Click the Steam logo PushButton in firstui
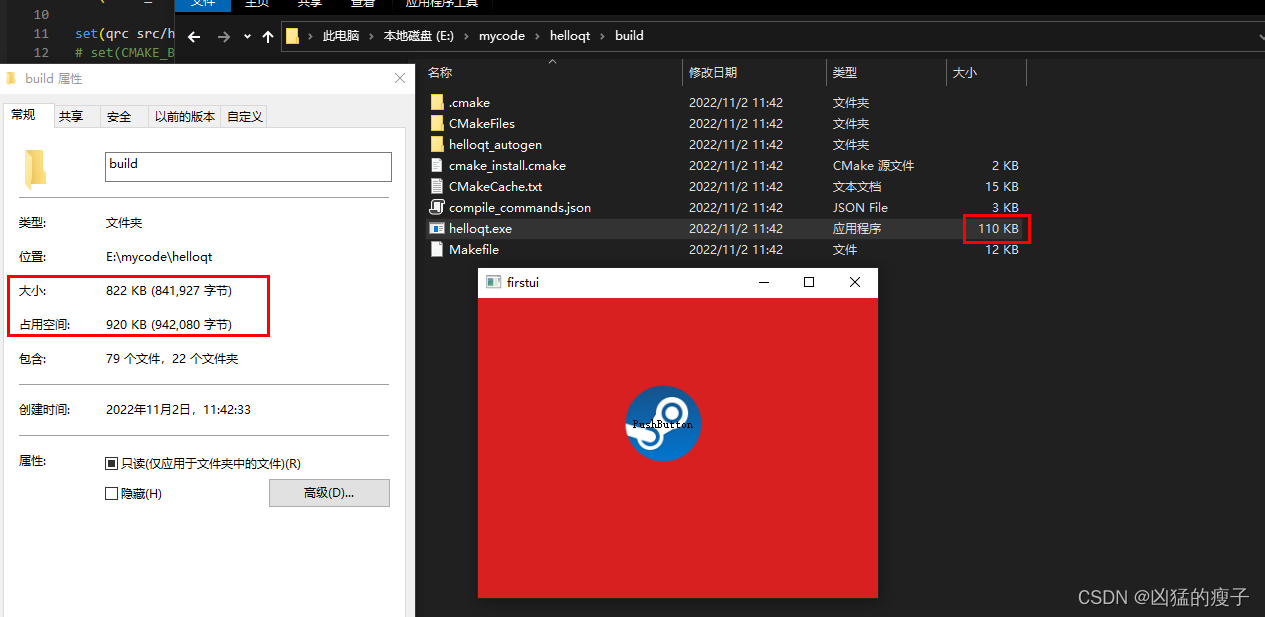The image size is (1265, 617). tap(663, 423)
